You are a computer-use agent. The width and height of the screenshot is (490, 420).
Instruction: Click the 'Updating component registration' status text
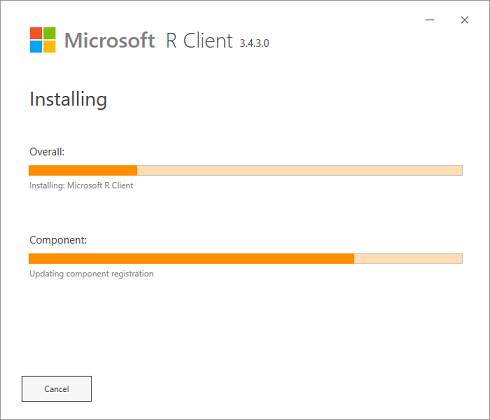point(91,274)
